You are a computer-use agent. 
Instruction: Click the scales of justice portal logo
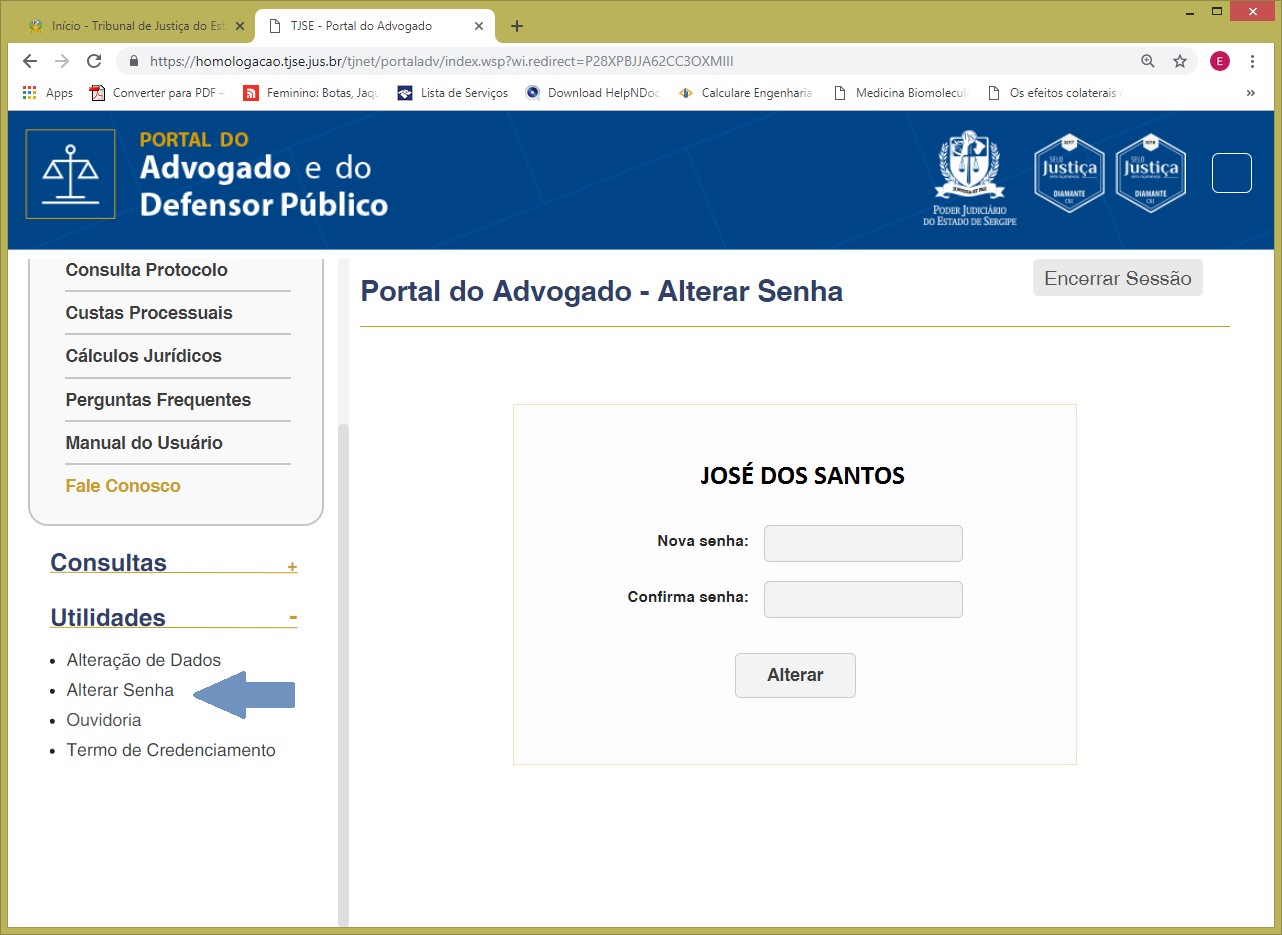click(70, 174)
